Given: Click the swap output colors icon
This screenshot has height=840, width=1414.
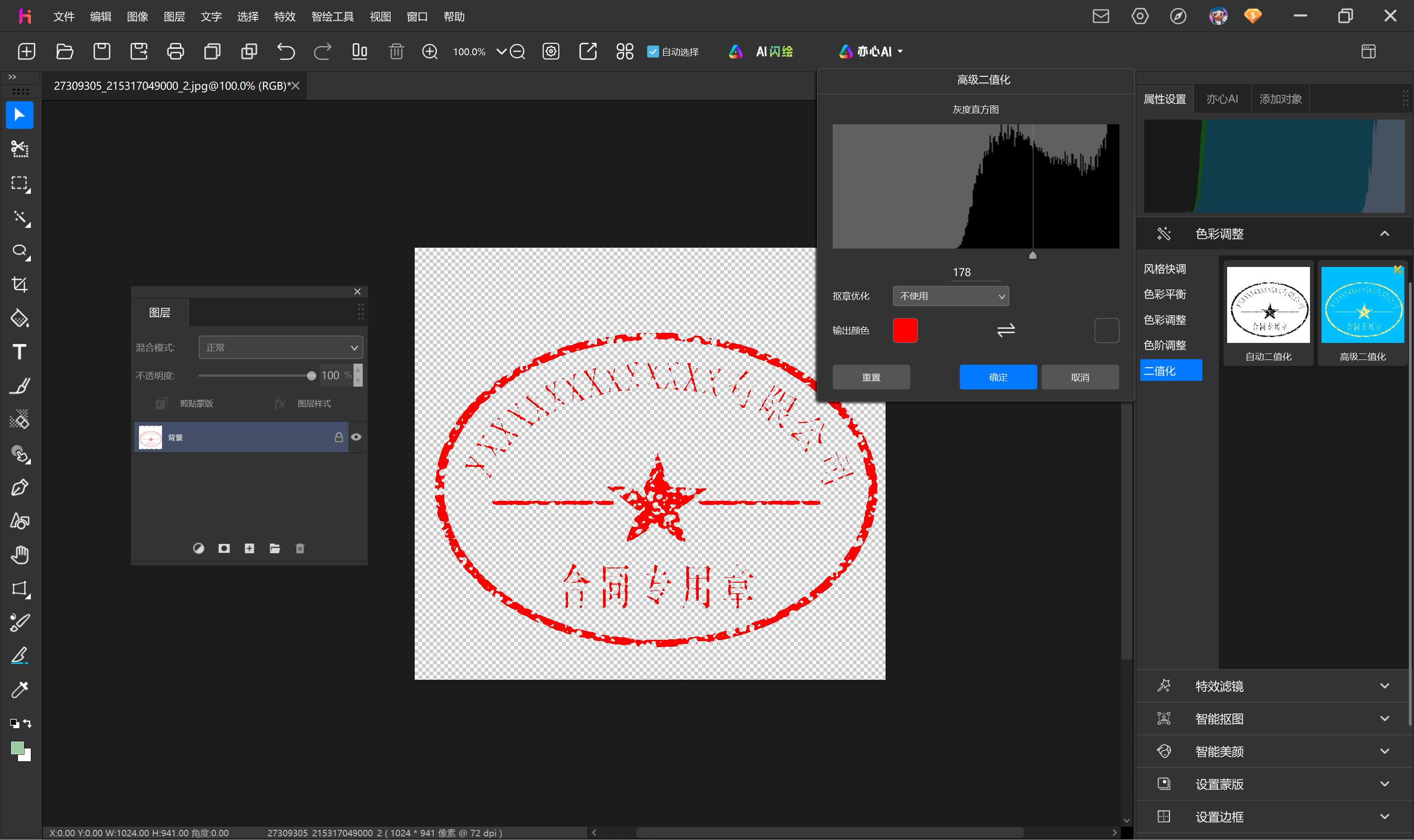Looking at the screenshot, I should coord(1006,330).
